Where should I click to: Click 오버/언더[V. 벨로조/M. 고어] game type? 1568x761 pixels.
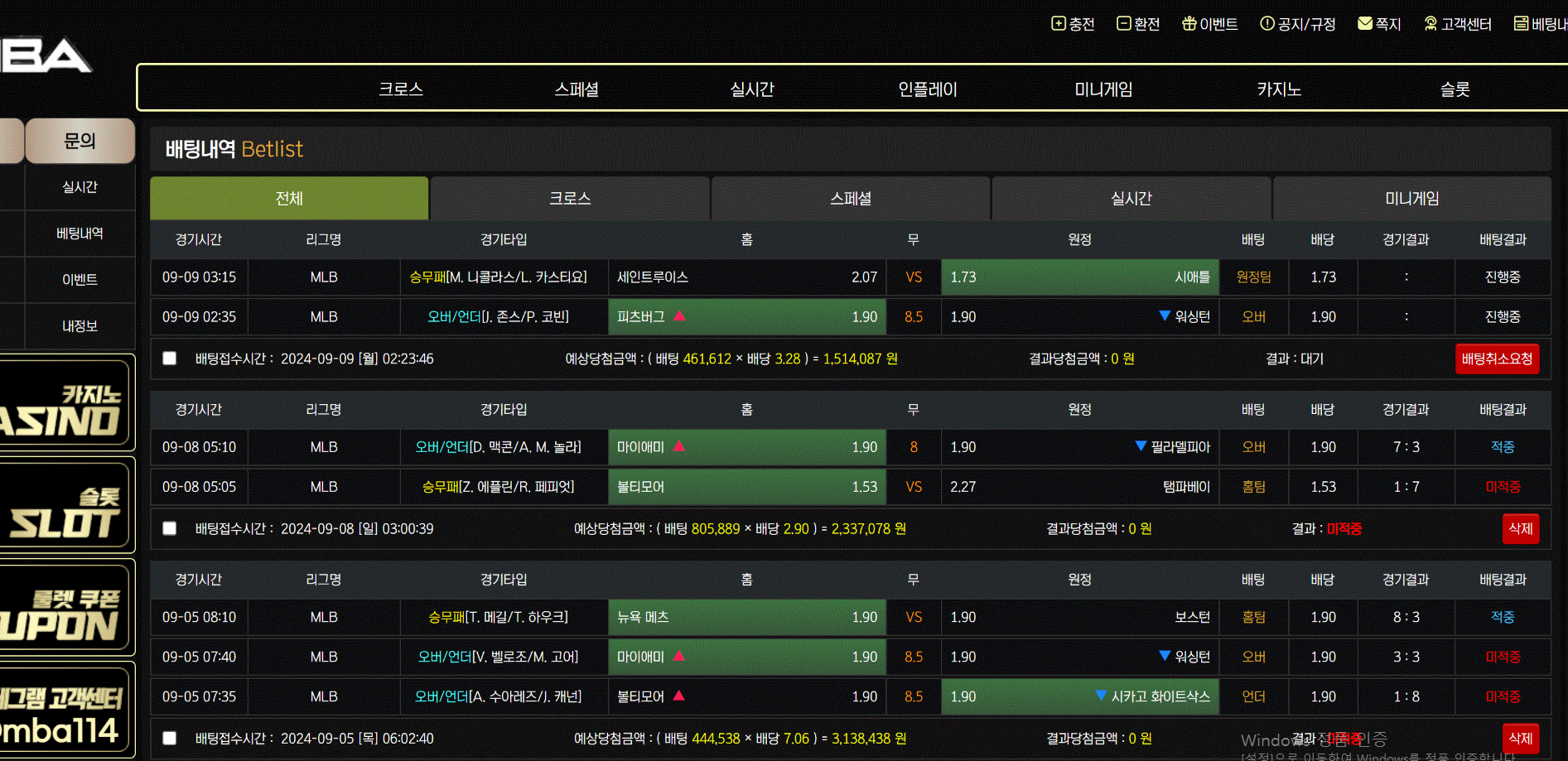coord(499,657)
